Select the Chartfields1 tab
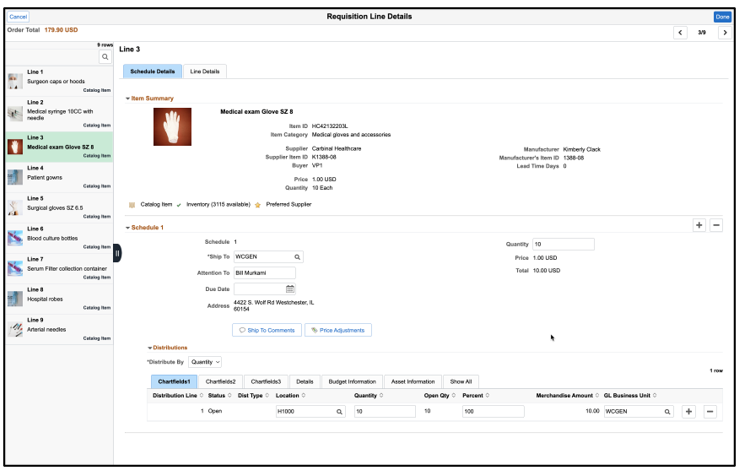 [174, 382]
